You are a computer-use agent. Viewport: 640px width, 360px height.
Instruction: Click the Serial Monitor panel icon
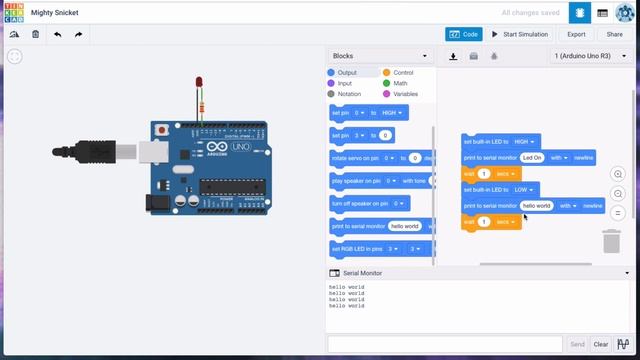click(x=334, y=273)
